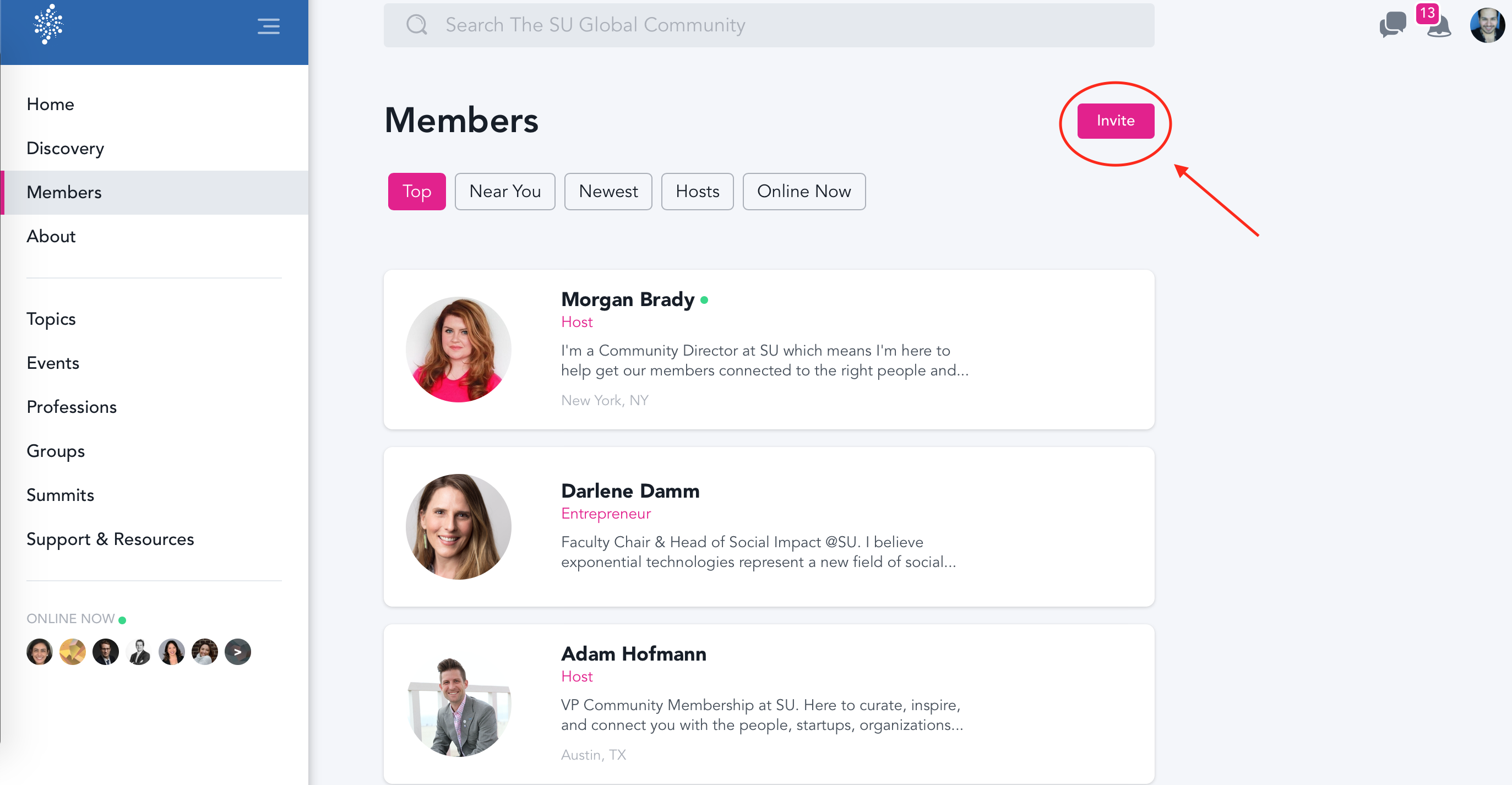Show more online members arrow icon
Image resolution: width=1512 pixels, height=785 pixels.
238,652
